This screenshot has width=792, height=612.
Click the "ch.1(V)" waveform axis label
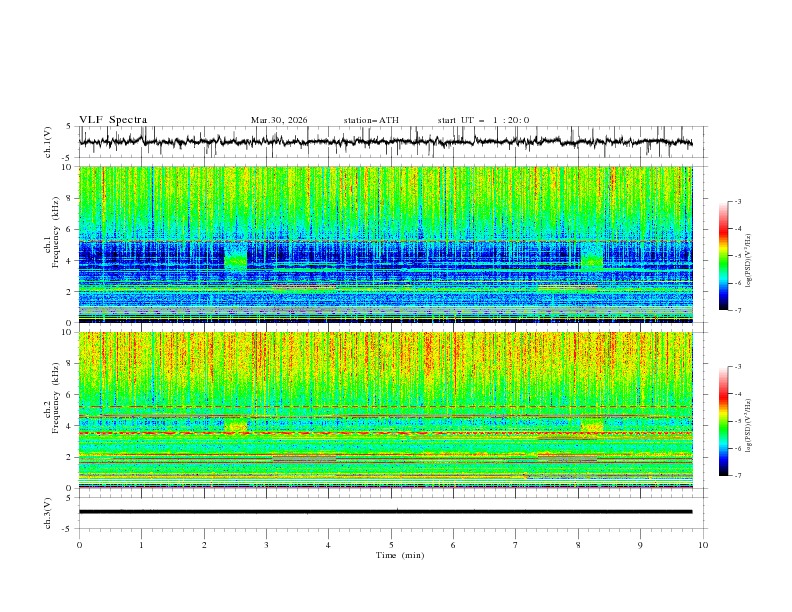click(48, 142)
